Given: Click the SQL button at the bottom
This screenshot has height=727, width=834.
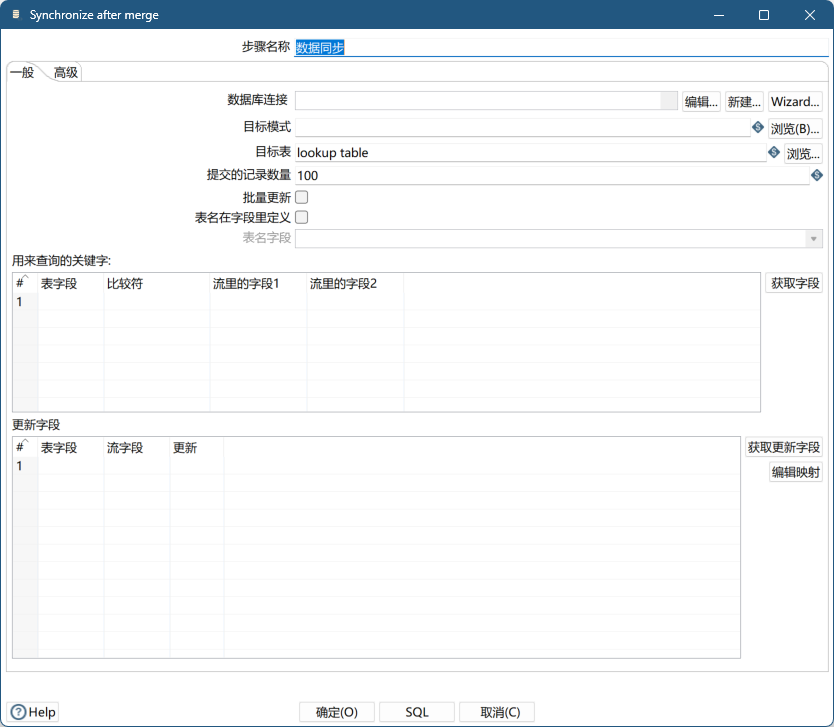Looking at the screenshot, I should point(416,712).
